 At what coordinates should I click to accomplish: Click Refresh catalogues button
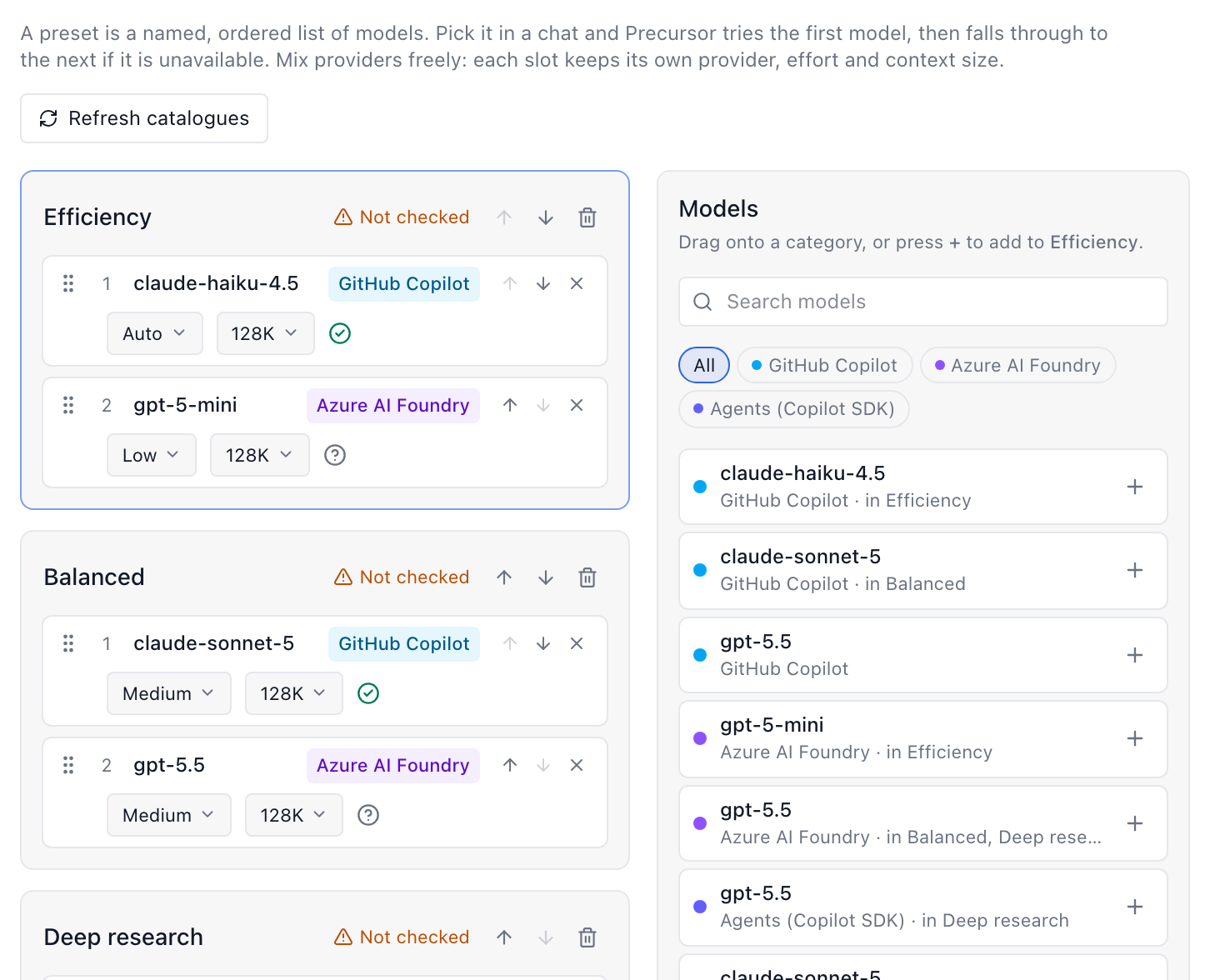[144, 118]
